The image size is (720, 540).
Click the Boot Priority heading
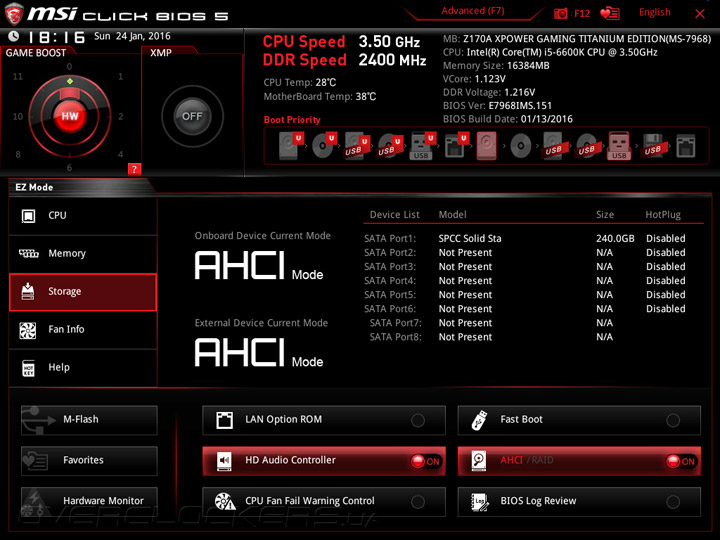[x=292, y=120]
